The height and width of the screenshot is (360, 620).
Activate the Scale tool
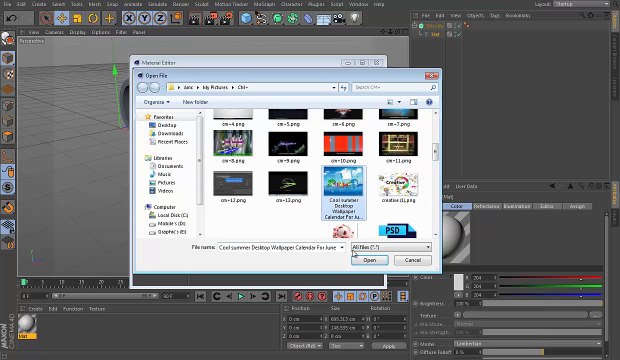coord(78,18)
